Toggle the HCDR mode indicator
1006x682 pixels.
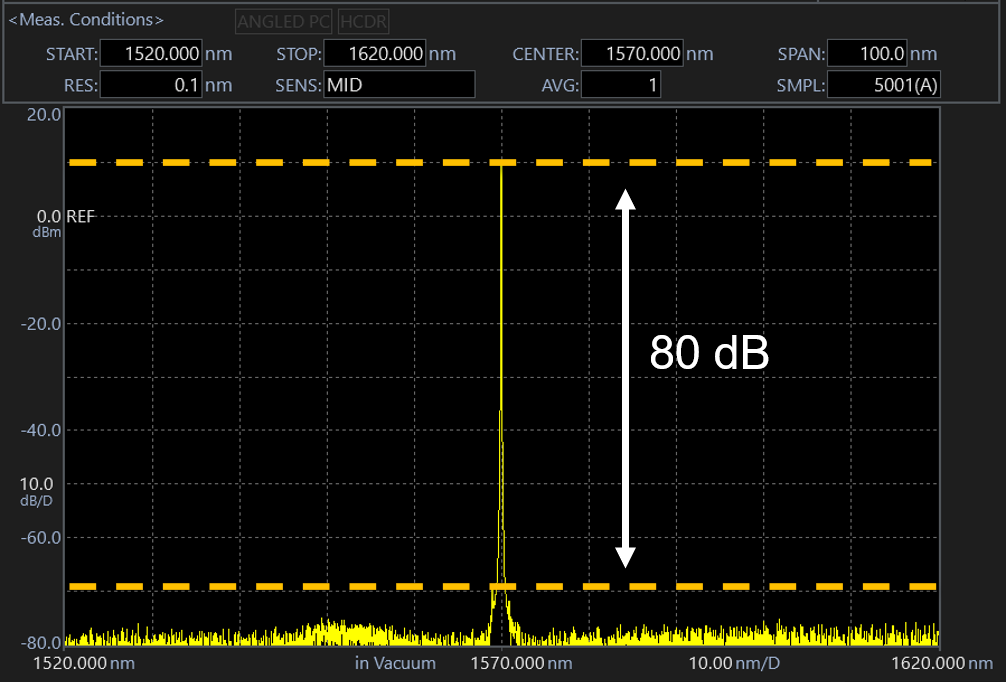[364, 21]
